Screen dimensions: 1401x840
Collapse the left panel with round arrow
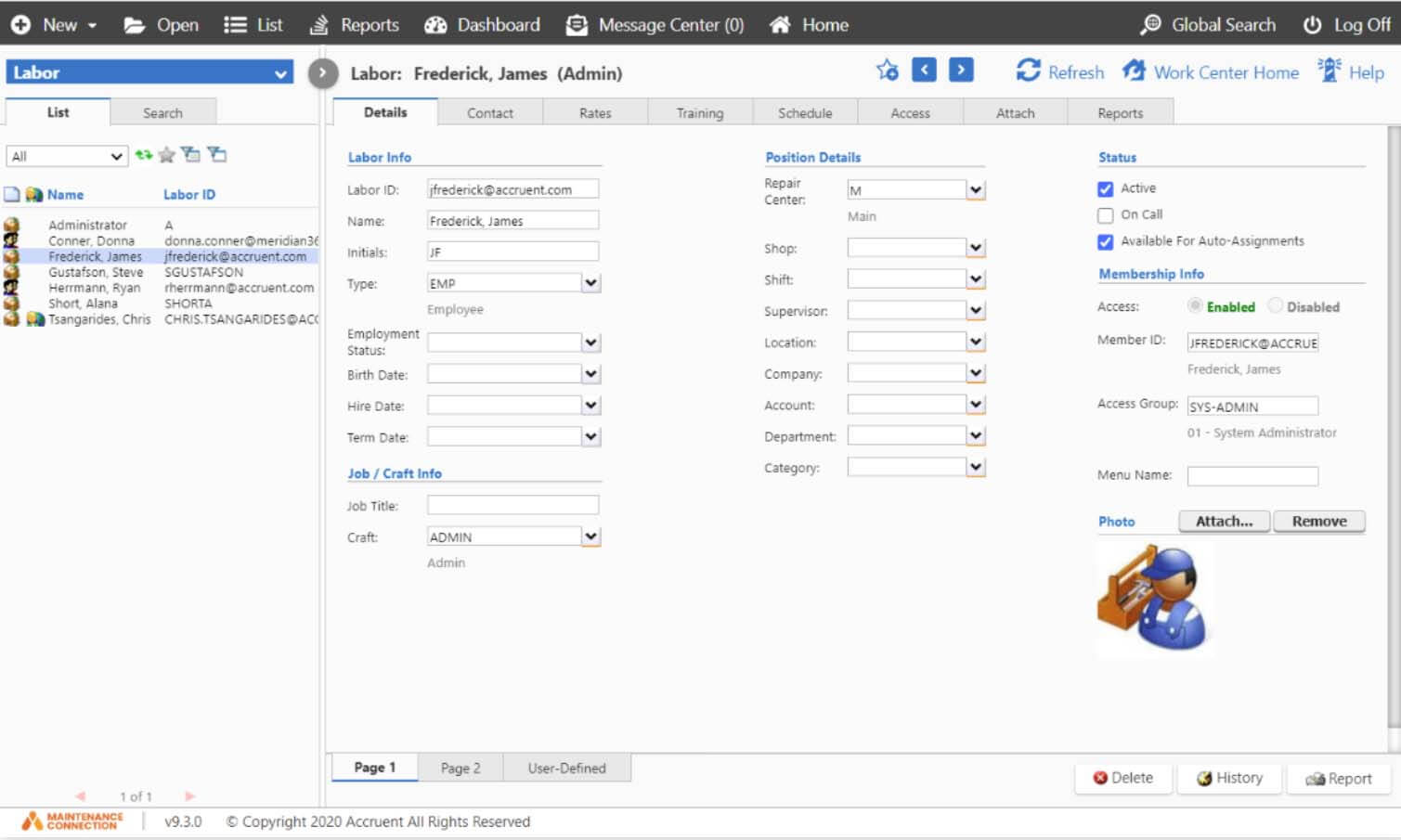coord(322,73)
